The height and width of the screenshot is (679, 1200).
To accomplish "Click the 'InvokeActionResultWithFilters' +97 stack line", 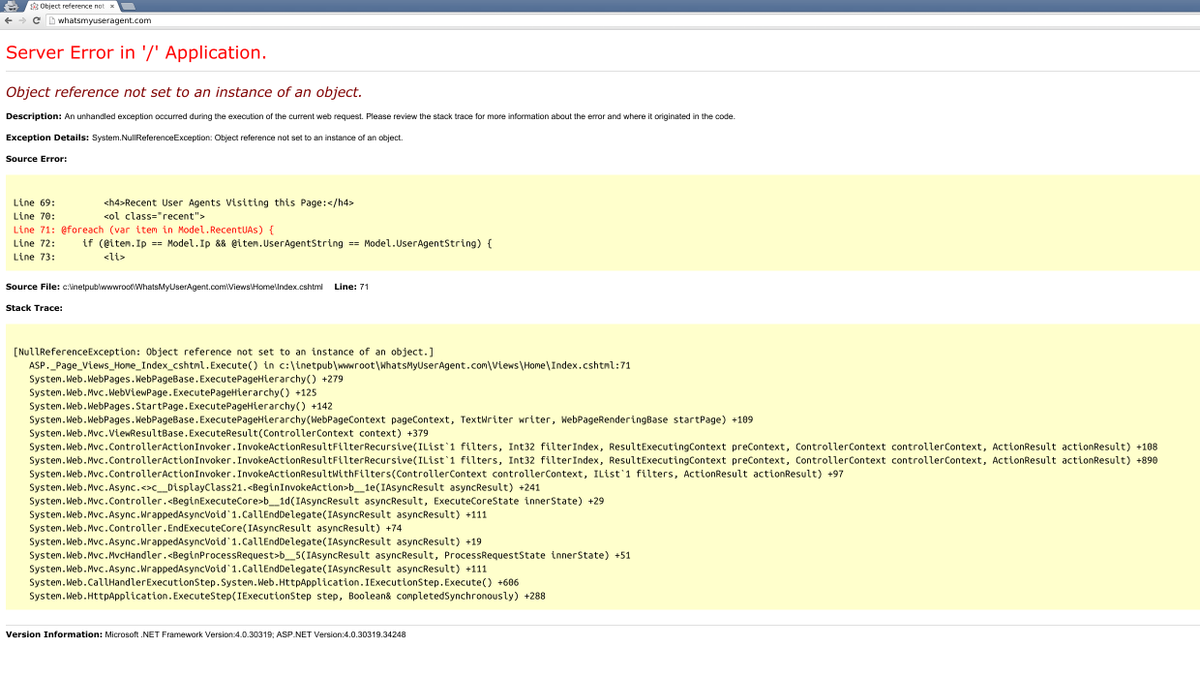I will 436,474.
